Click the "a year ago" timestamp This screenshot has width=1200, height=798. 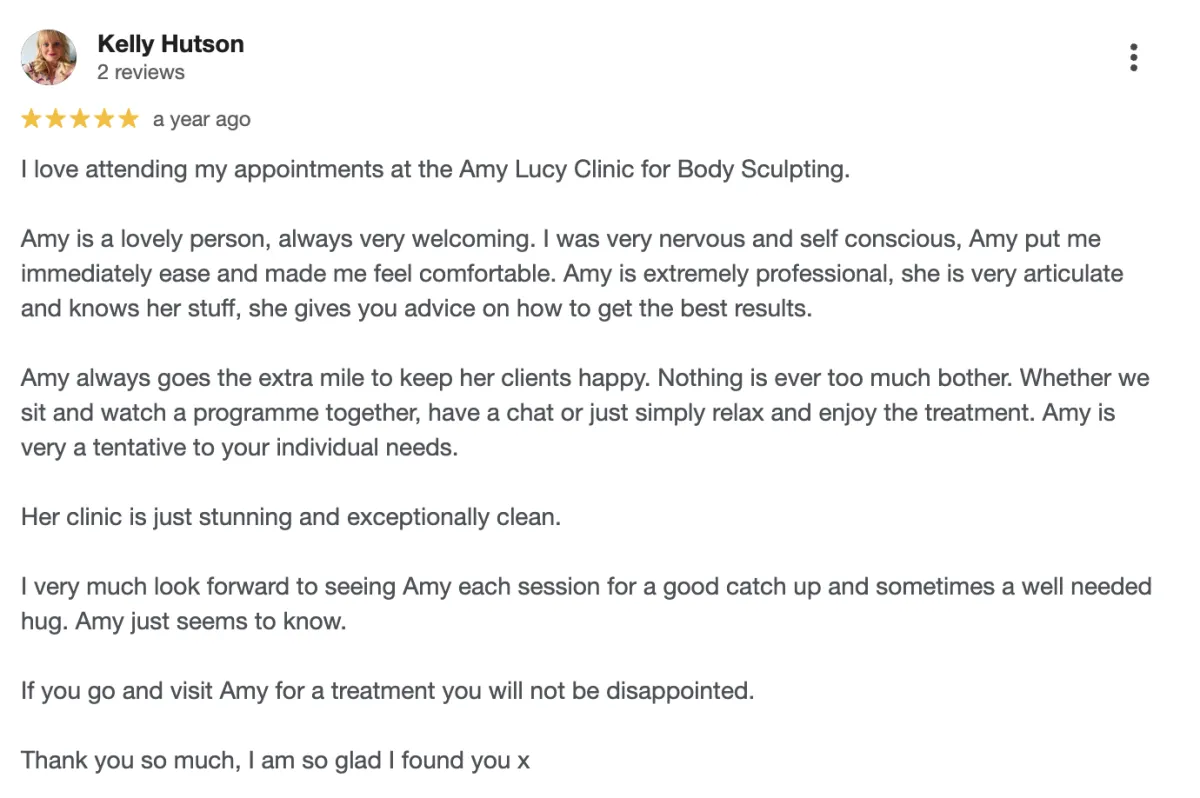coord(201,119)
